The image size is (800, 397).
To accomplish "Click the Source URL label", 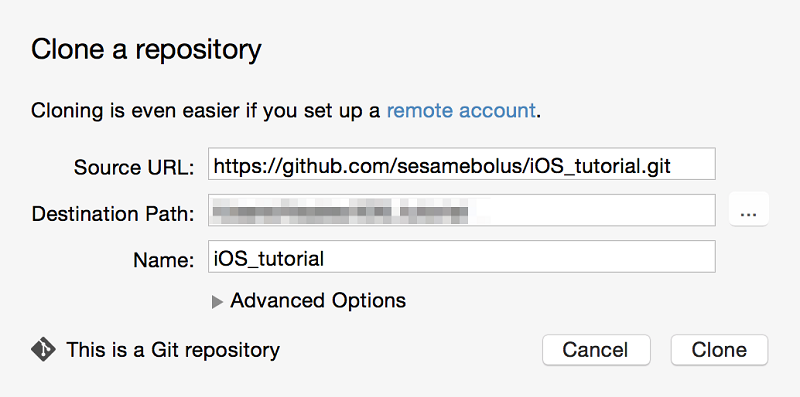I will point(134,167).
